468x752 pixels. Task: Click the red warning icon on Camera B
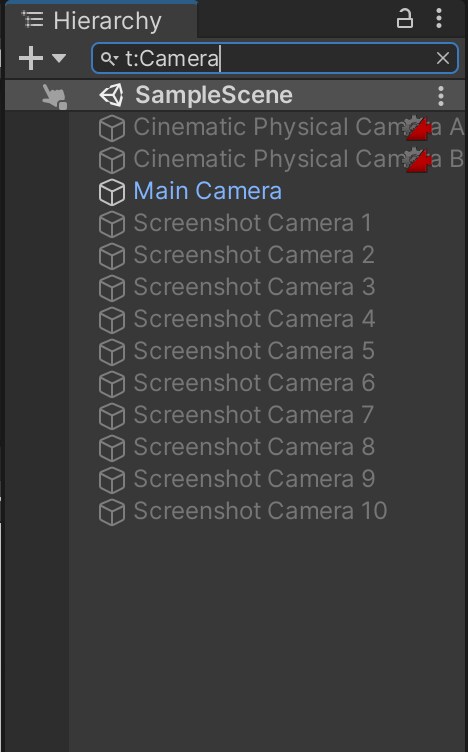(417, 160)
